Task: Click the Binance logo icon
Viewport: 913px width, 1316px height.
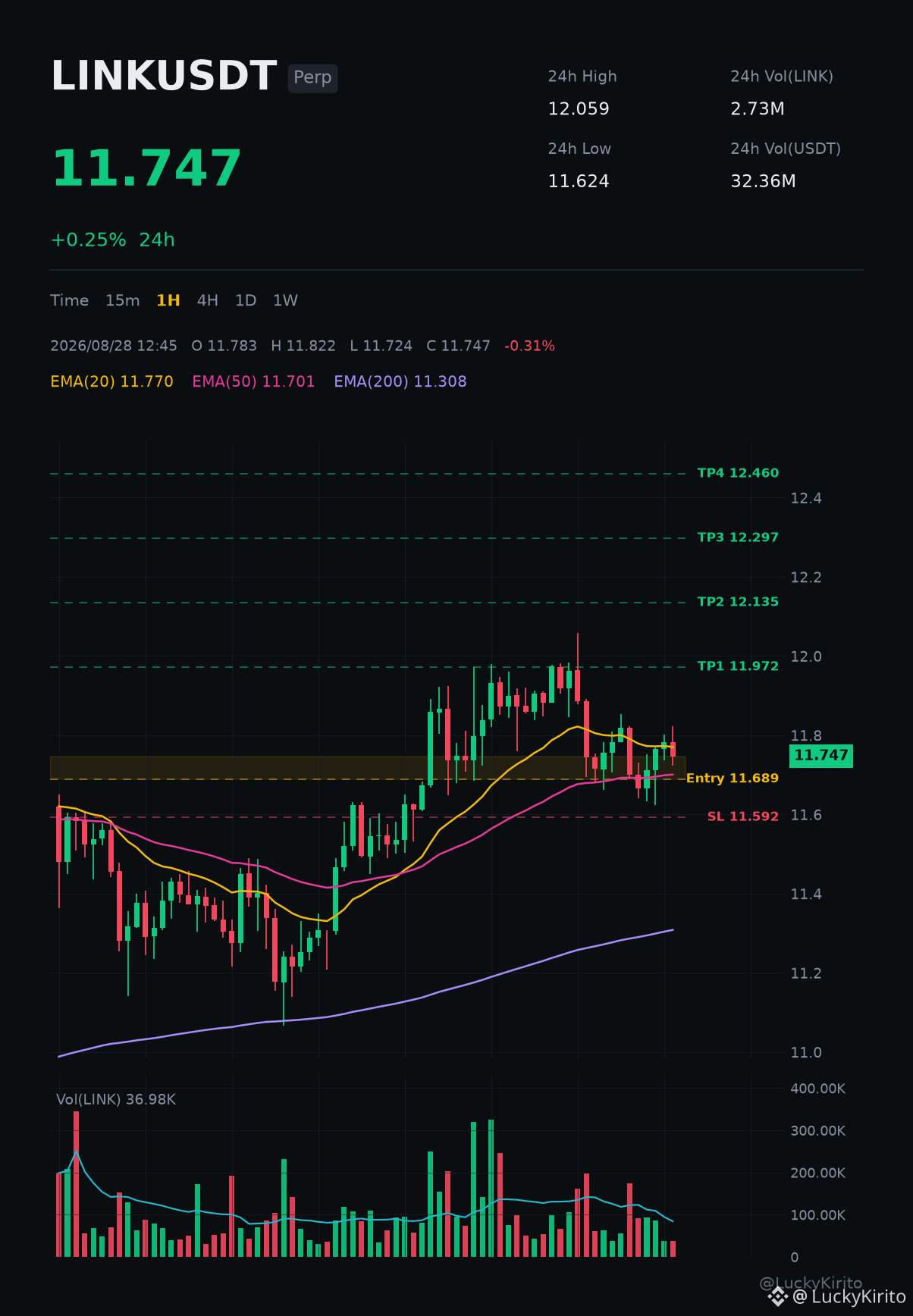Action: click(778, 1297)
